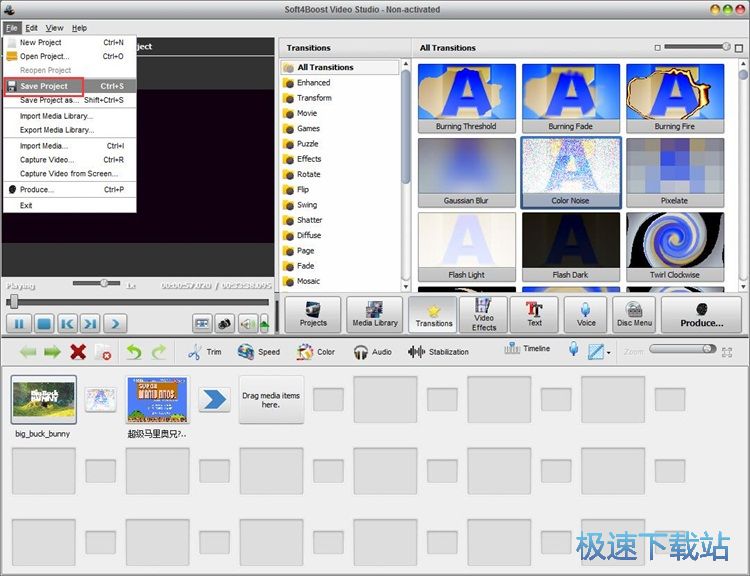Undo the last action

134,352
